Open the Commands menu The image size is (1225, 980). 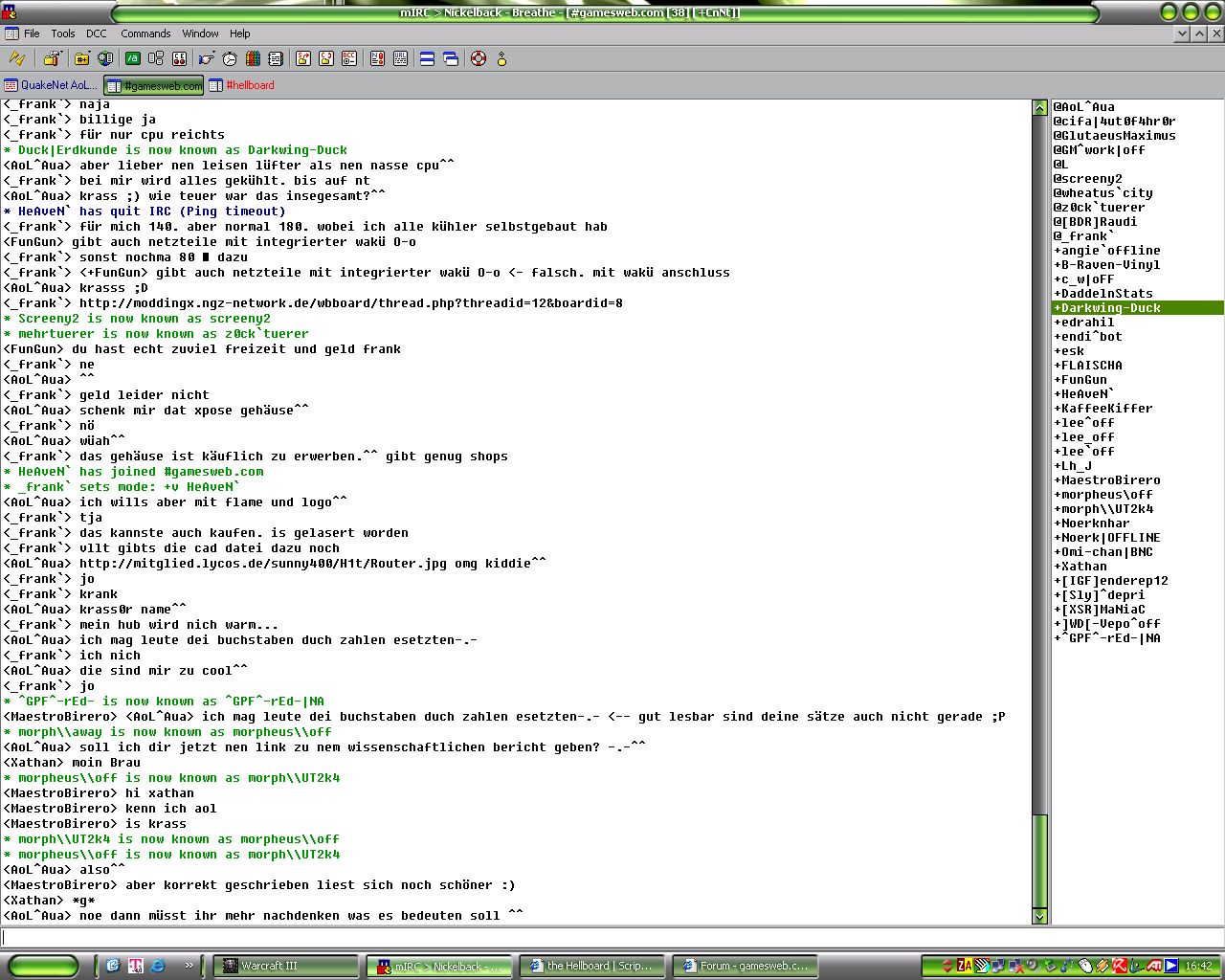(x=145, y=33)
